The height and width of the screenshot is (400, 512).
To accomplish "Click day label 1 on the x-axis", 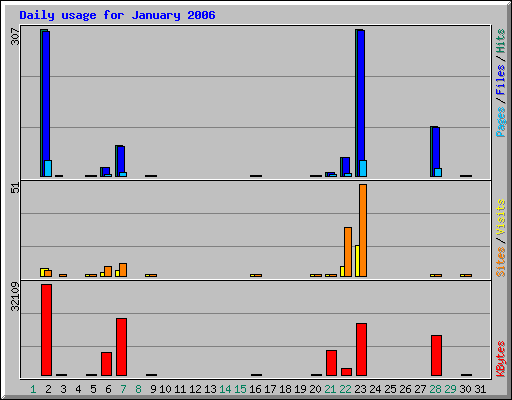I will [33, 389].
